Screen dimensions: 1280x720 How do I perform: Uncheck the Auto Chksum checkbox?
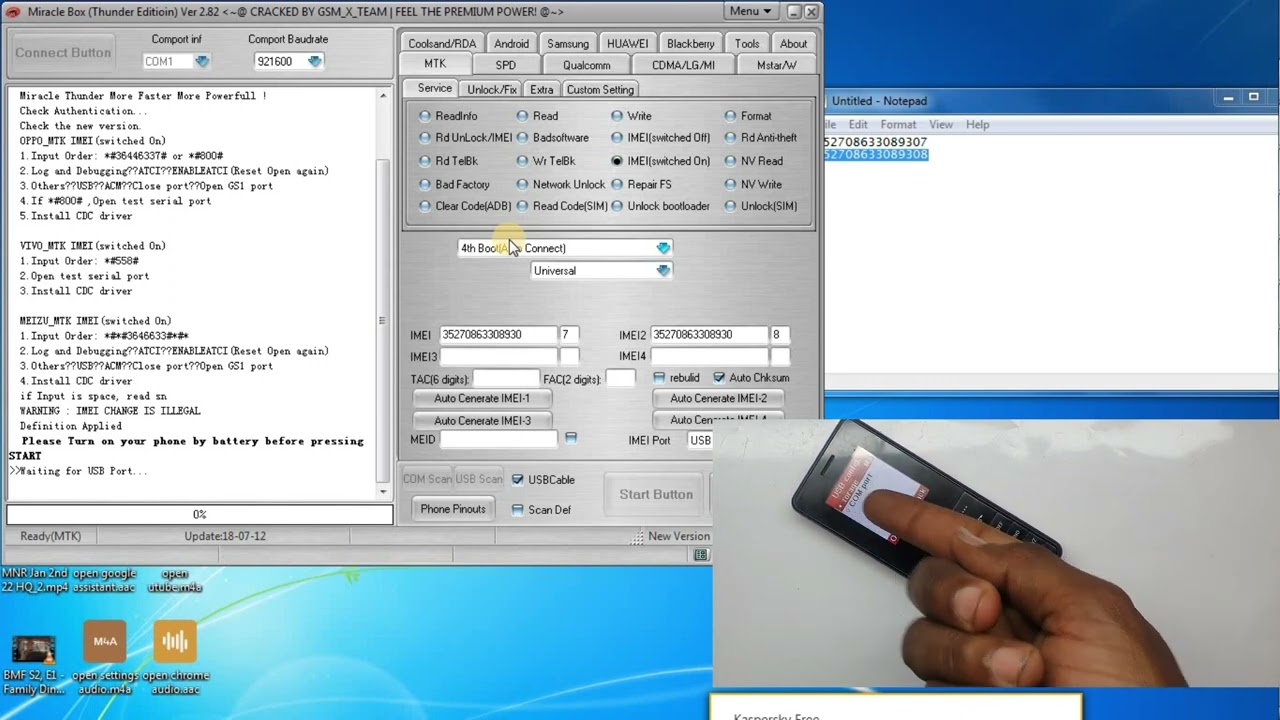[x=719, y=378]
